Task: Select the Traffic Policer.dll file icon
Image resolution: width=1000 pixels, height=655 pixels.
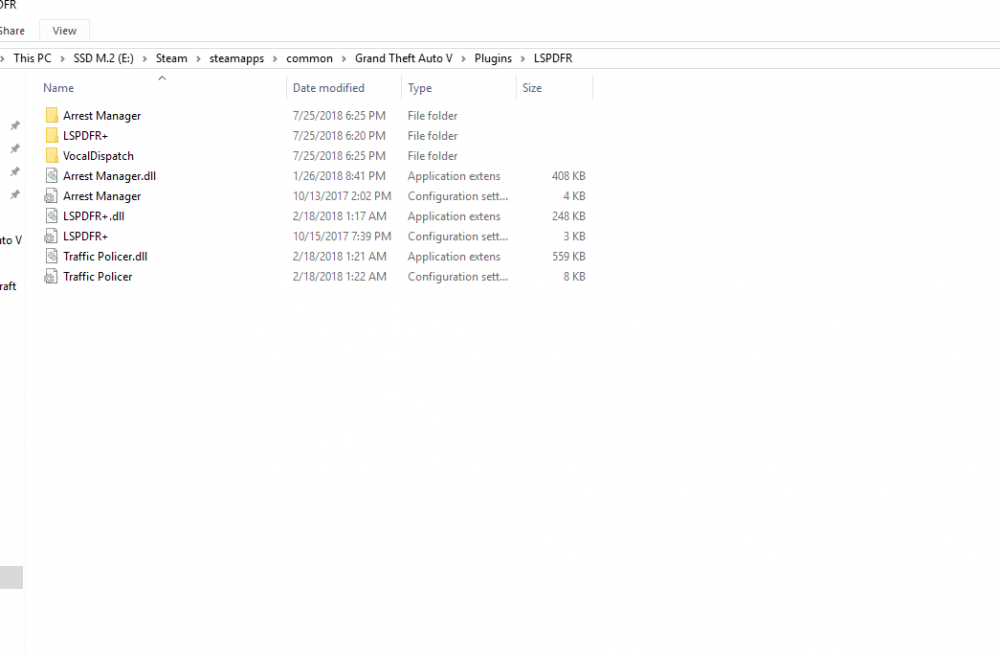Action: [x=52, y=256]
